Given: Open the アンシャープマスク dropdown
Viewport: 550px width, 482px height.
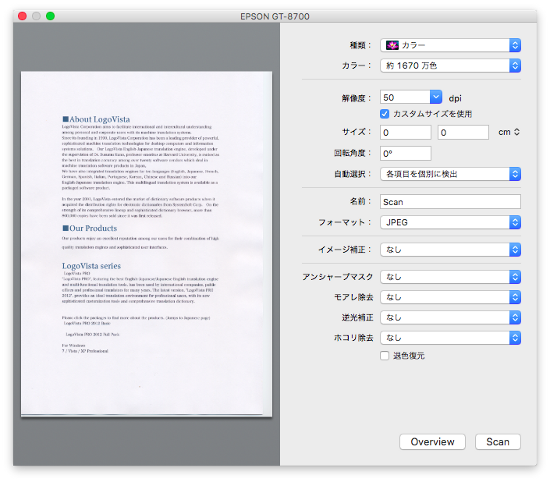Looking at the screenshot, I should coord(450,277).
